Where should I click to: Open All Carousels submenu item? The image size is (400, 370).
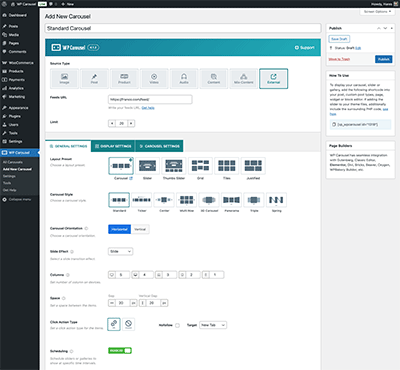[13, 162]
